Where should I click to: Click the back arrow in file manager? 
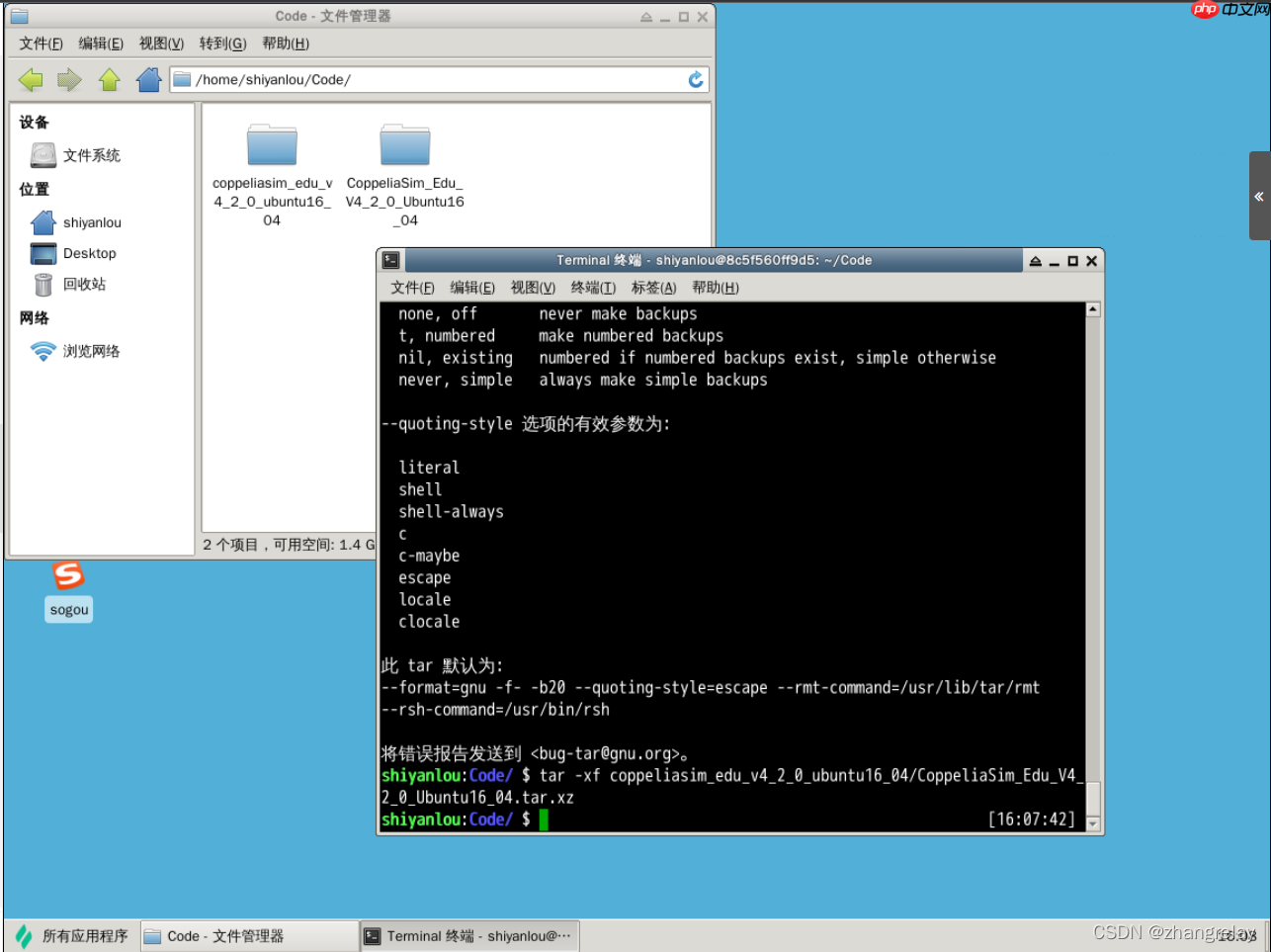coord(31,80)
